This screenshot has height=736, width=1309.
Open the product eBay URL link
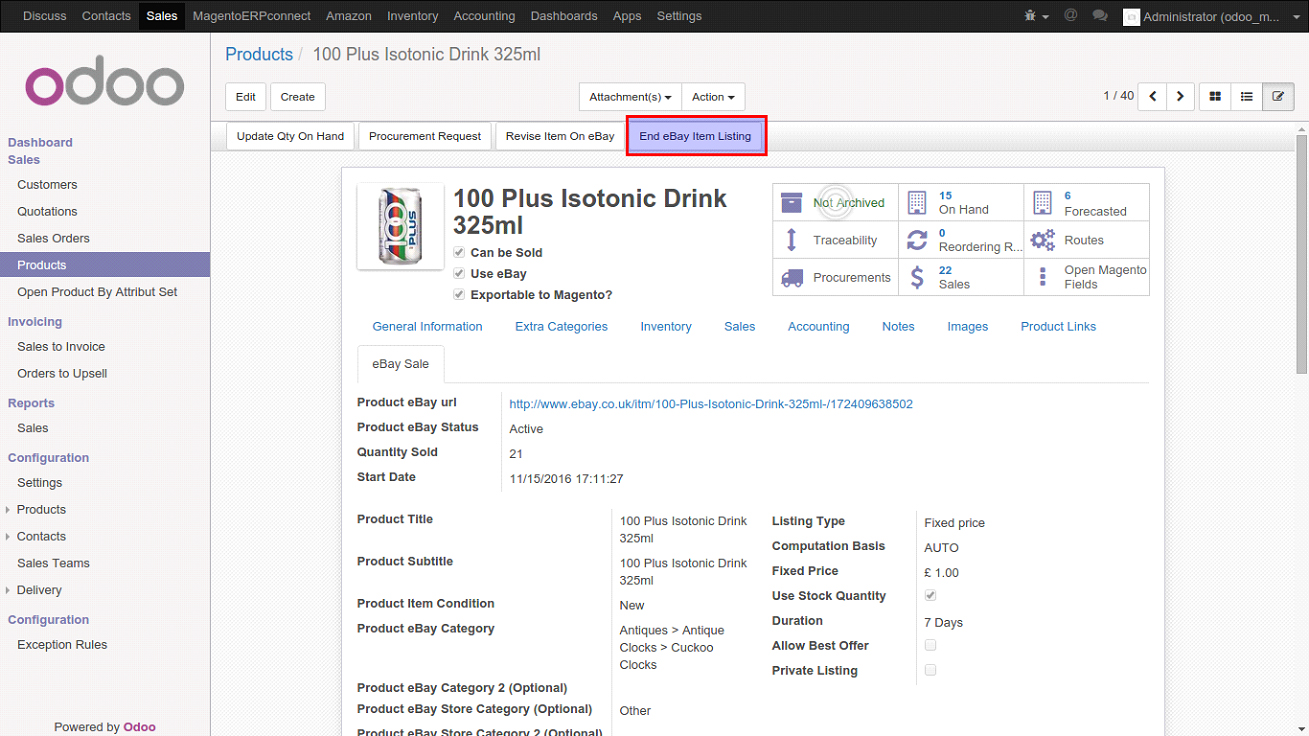(x=711, y=404)
